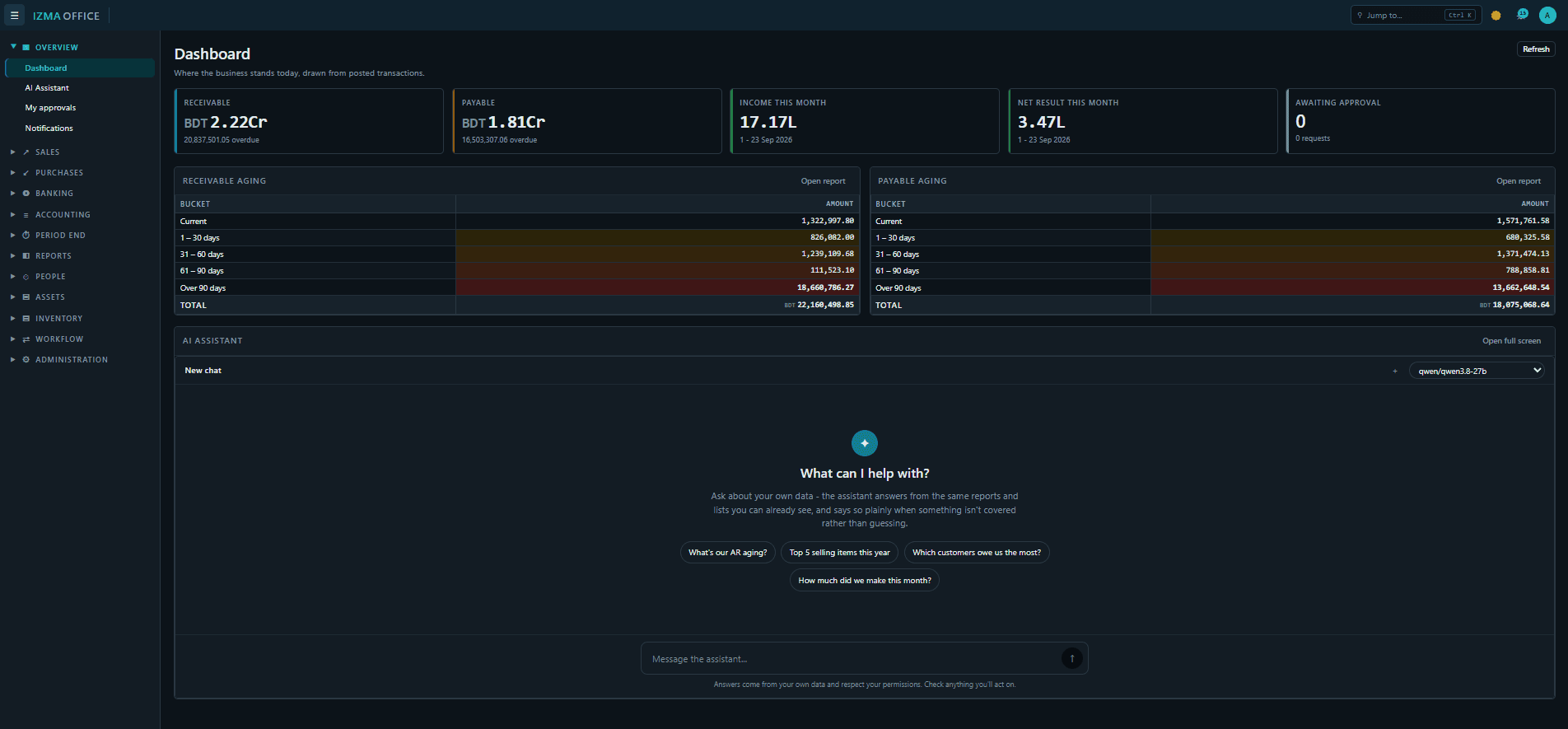This screenshot has height=729, width=1568.
Task: Click the yellow sun theme icon
Action: (x=1496, y=15)
